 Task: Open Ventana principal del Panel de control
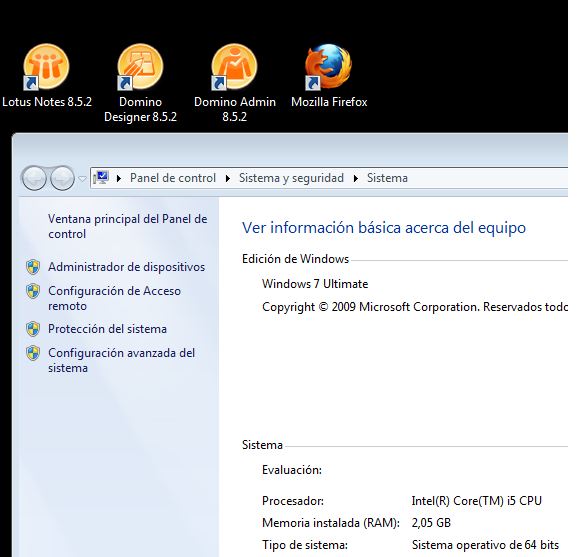coord(127,226)
